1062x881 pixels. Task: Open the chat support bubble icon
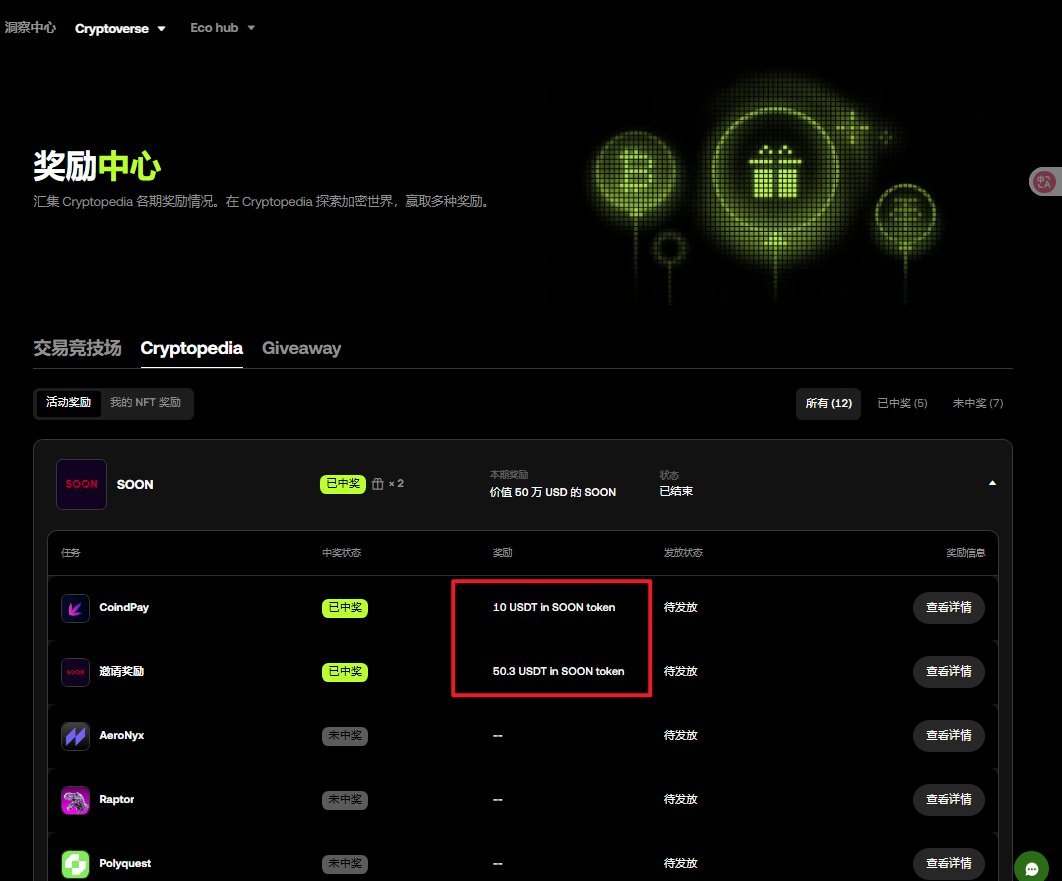pos(1031,867)
